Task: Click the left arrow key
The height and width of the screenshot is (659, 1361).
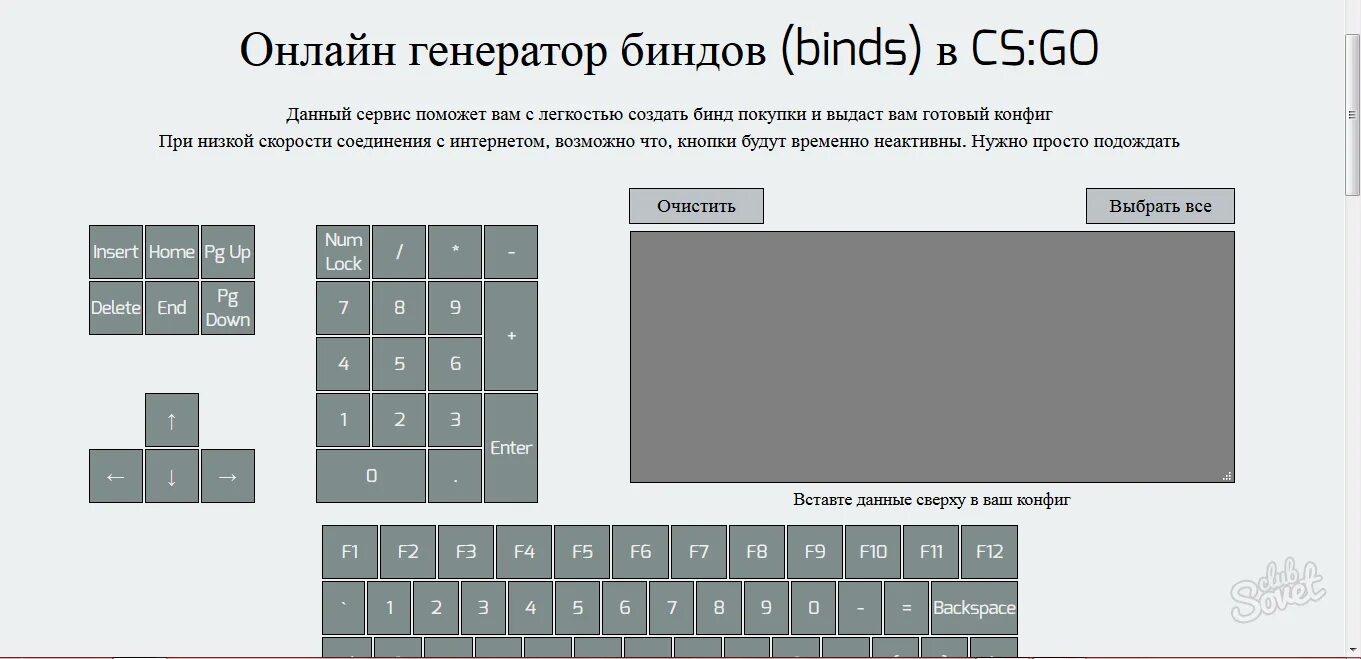Action: (x=116, y=476)
